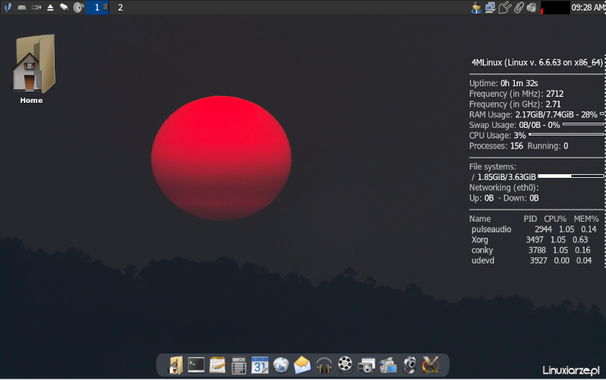Click the 09:28 AM clock
Image resolution: width=606 pixels, height=380 pixels.
pos(588,7)
